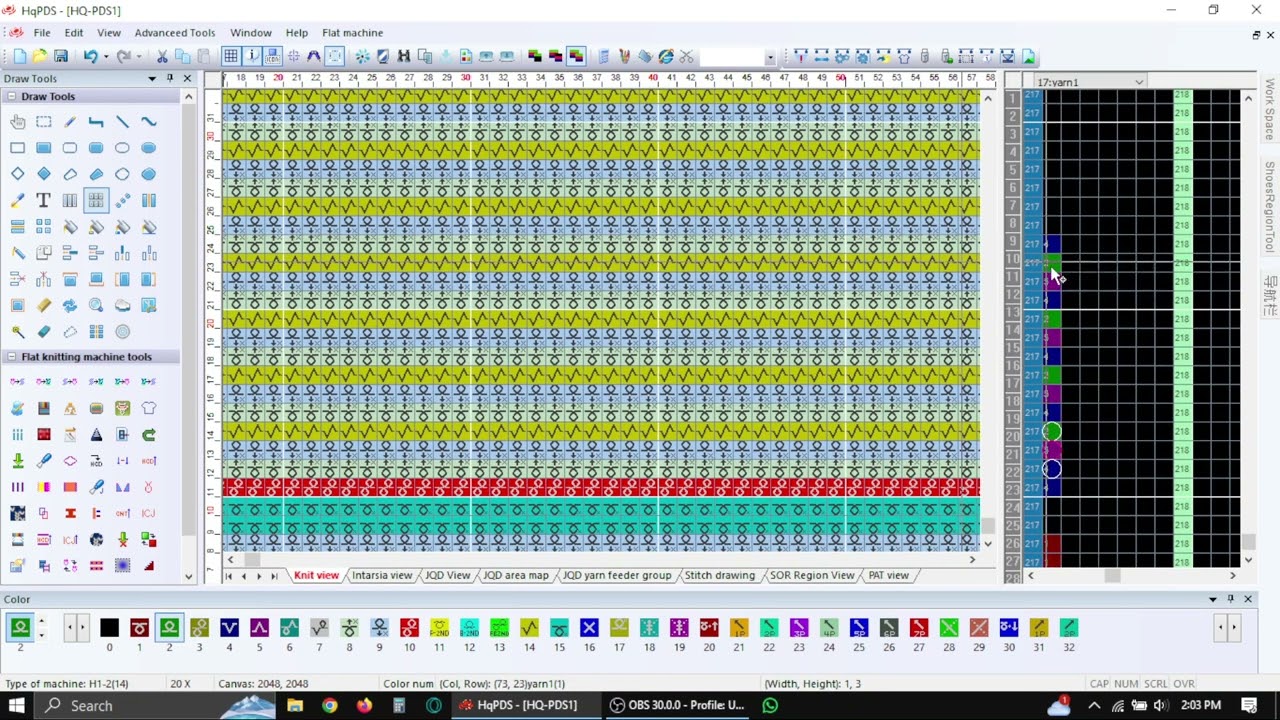Collapse the Flat knitting machine tools section

(12, 357)
